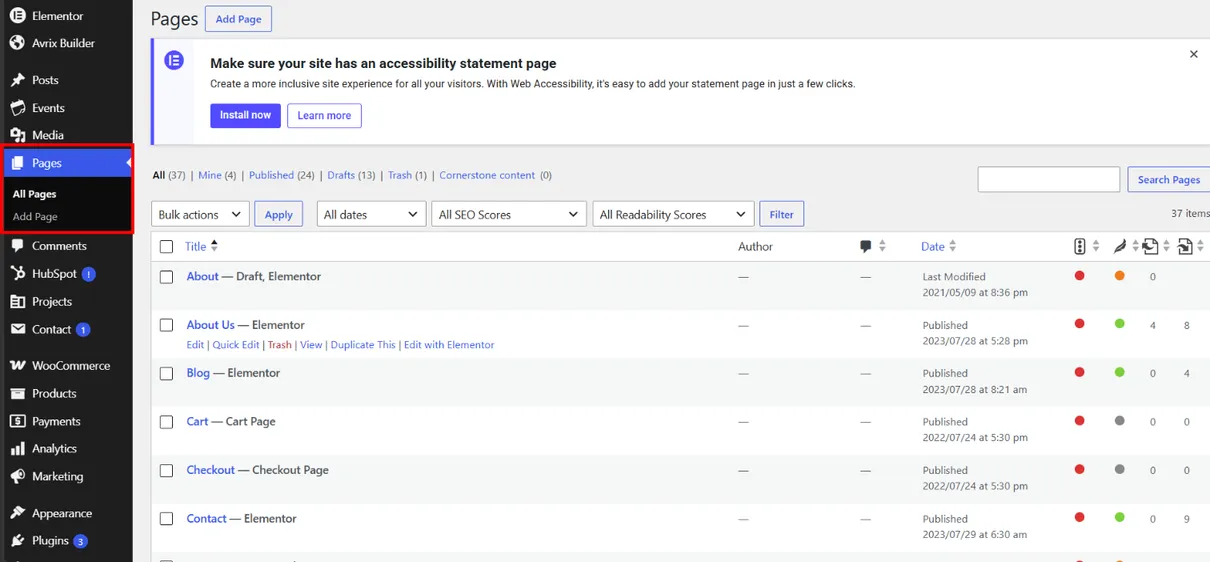Click the HubSpot sprocket icon
The width and height of the screenshot is (1210, 562).
(17, 273)
